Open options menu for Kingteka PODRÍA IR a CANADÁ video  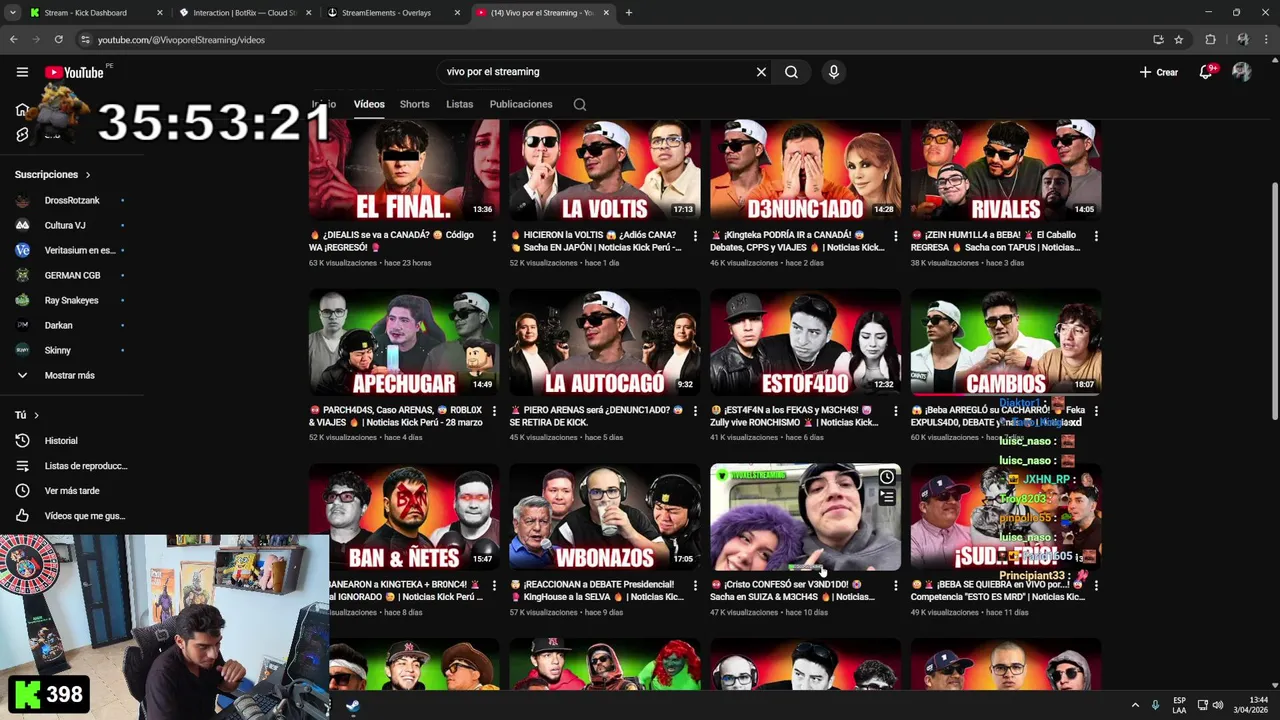895,236
